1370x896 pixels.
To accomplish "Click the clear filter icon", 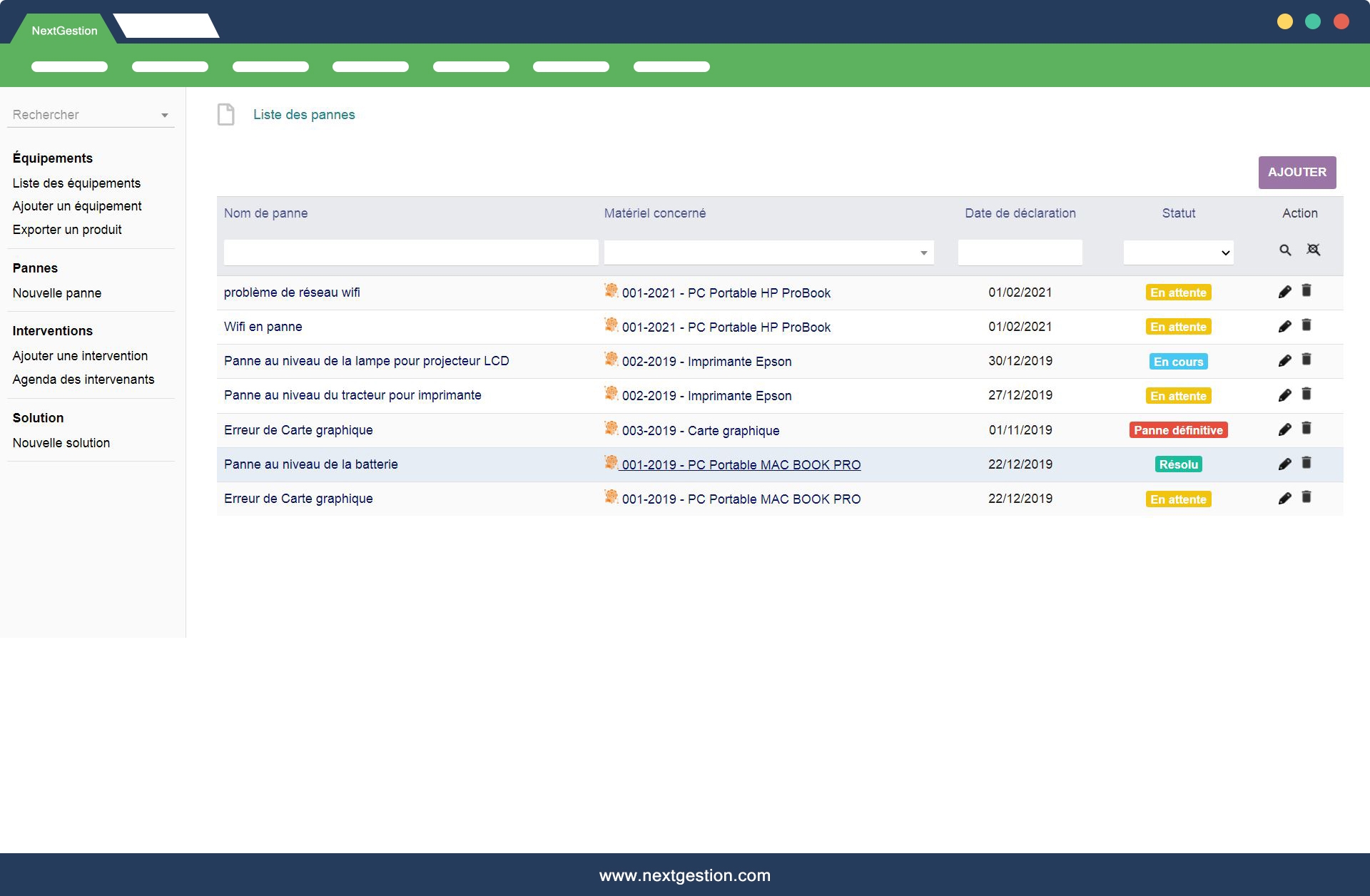I will point(1314,250).
